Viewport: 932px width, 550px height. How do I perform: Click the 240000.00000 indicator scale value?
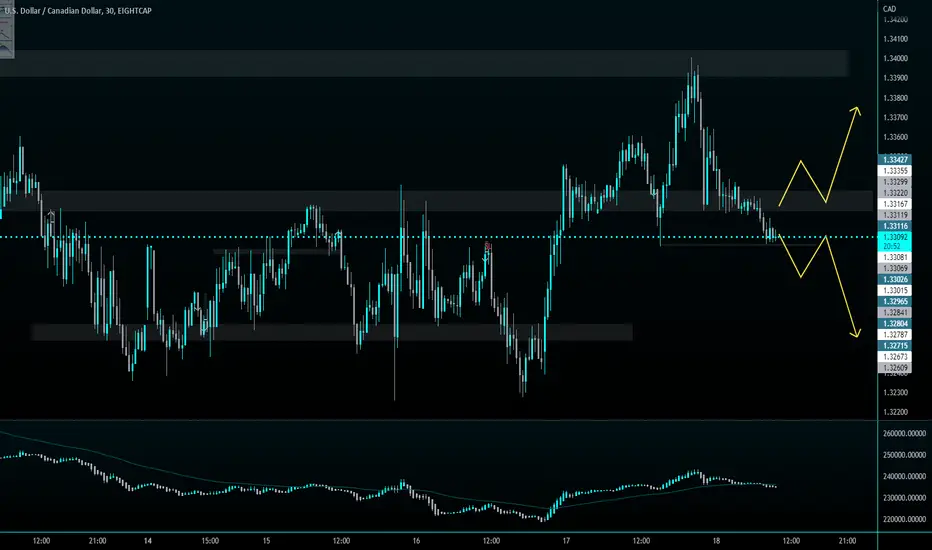tap(904, 476)
